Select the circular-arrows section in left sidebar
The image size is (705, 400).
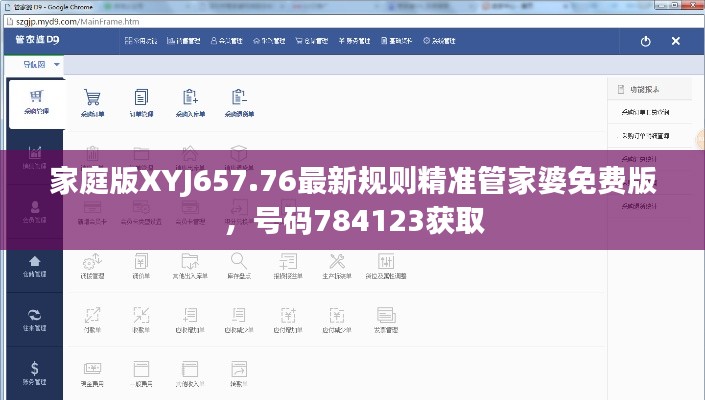(35, 320)
